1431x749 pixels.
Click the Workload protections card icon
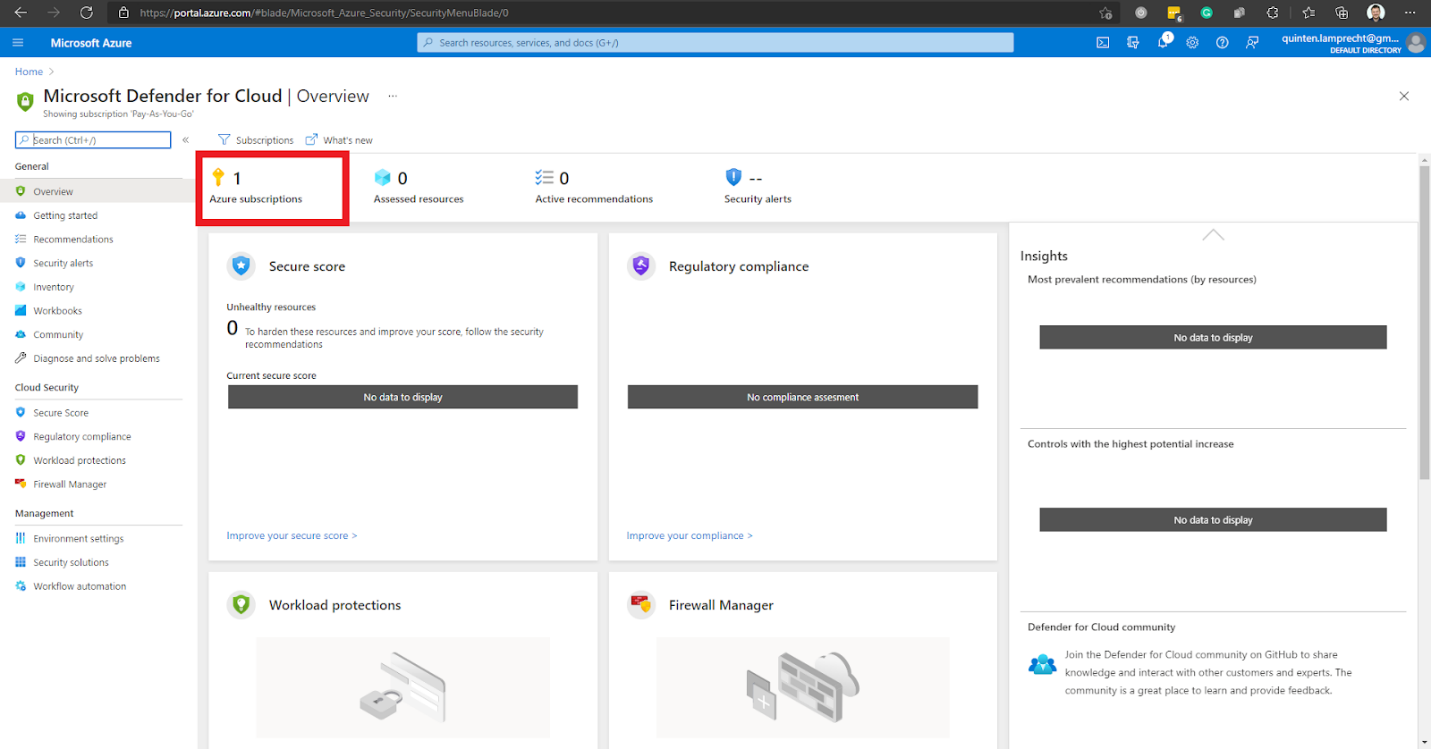point(241,604)
